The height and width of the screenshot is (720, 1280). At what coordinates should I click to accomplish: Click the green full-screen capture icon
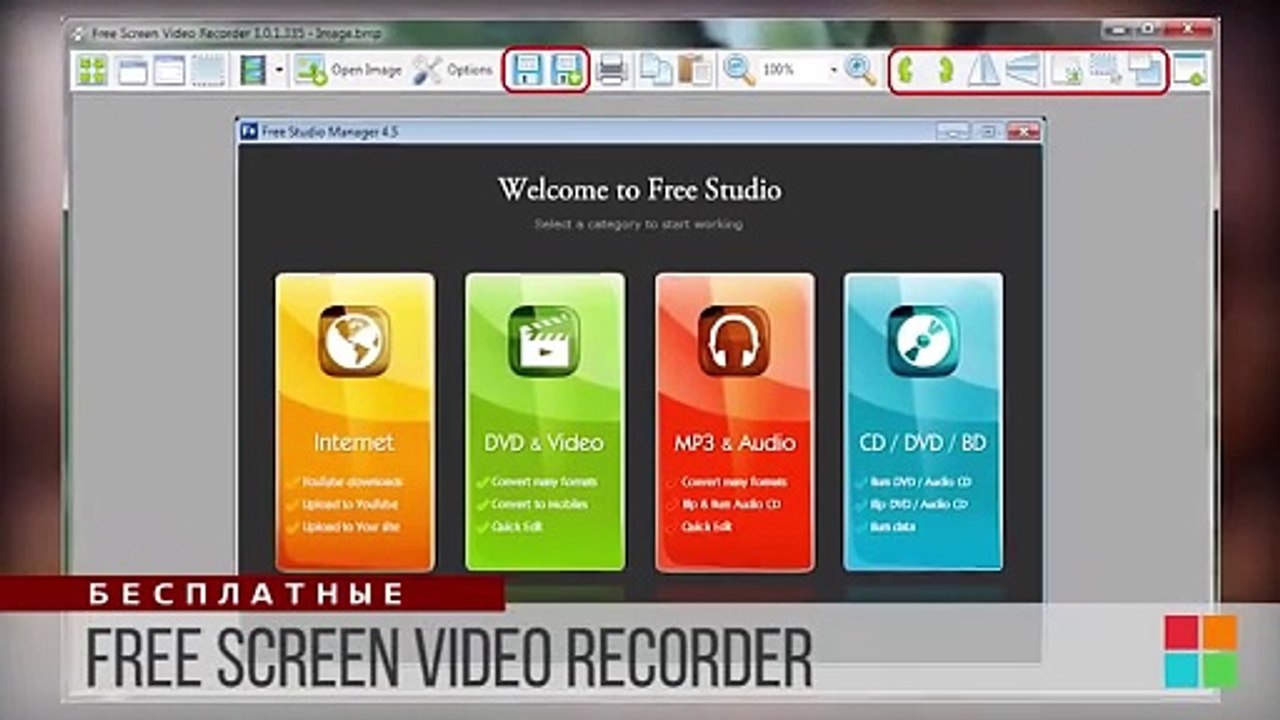click(93, 70)
